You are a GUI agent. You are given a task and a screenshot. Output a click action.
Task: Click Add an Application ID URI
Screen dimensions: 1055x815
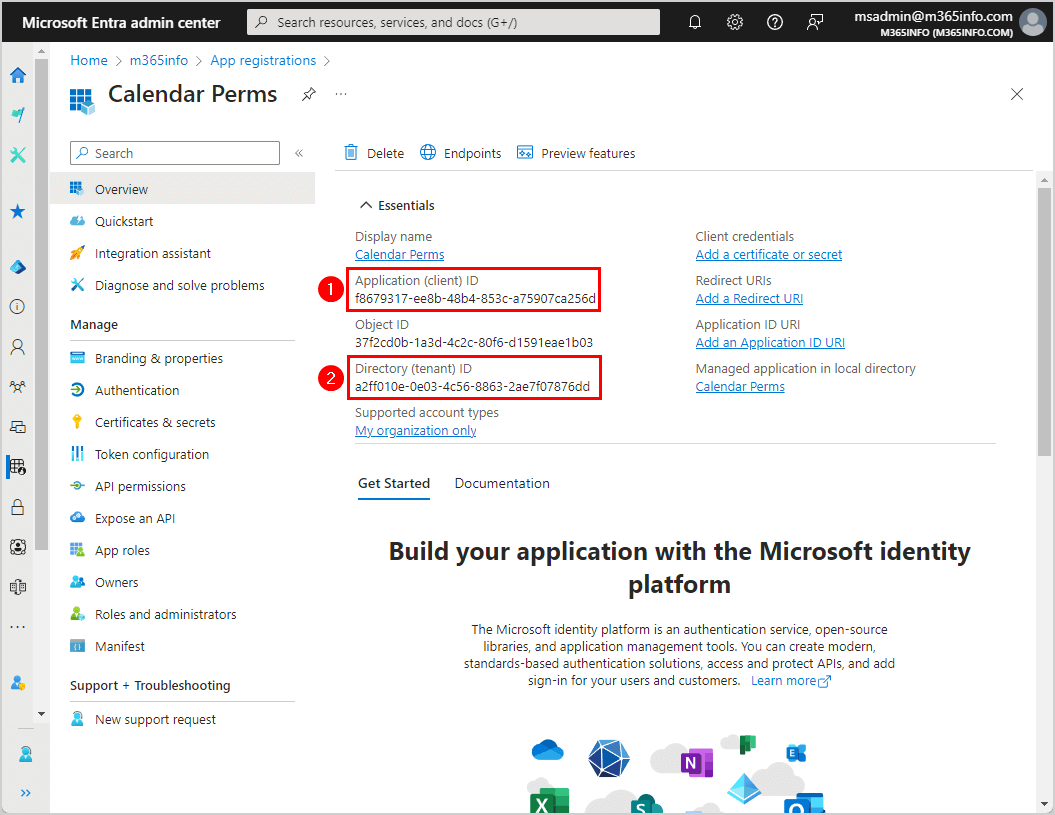point(770,343)
